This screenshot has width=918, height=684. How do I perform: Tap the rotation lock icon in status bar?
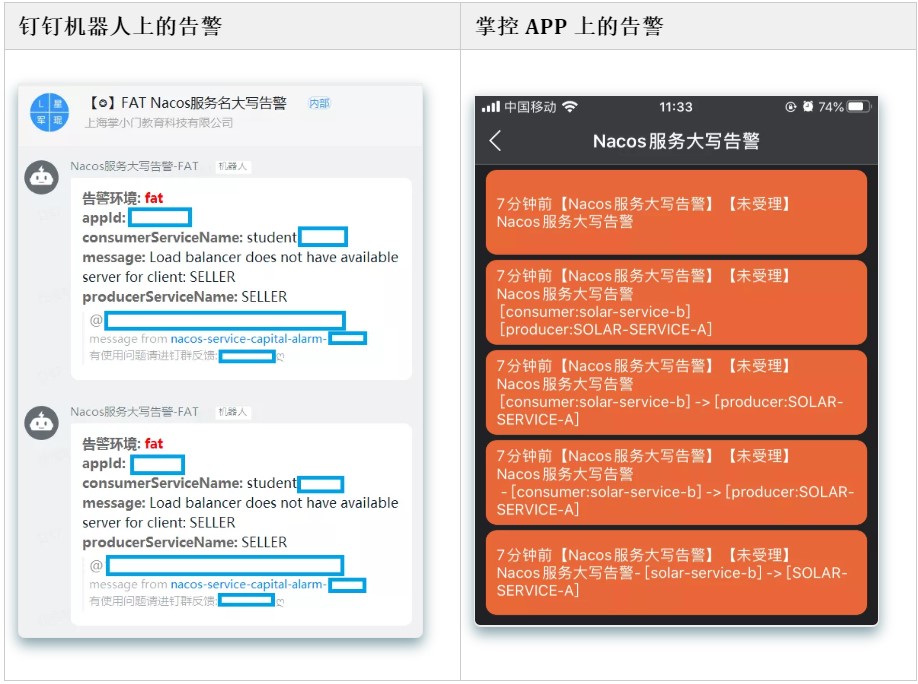(790, 107)
